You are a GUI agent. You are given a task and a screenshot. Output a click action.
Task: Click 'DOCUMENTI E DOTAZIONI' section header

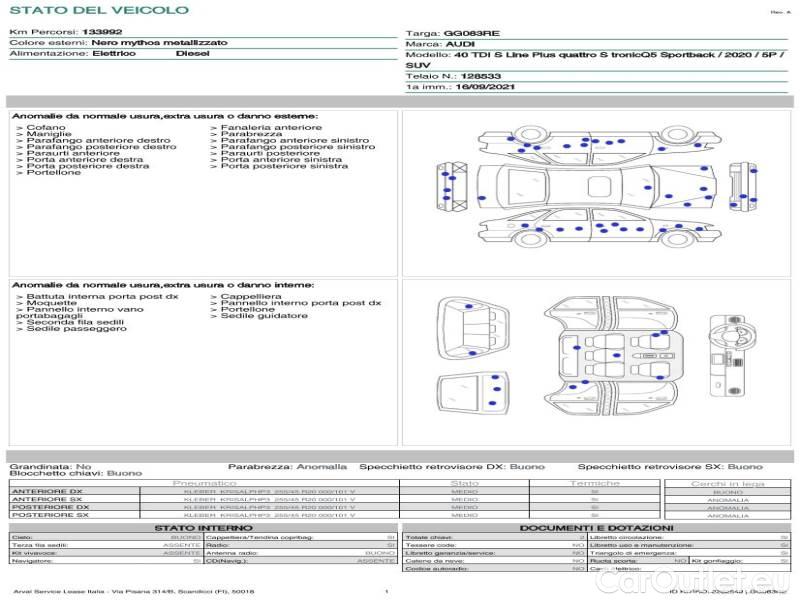(596, 528)
